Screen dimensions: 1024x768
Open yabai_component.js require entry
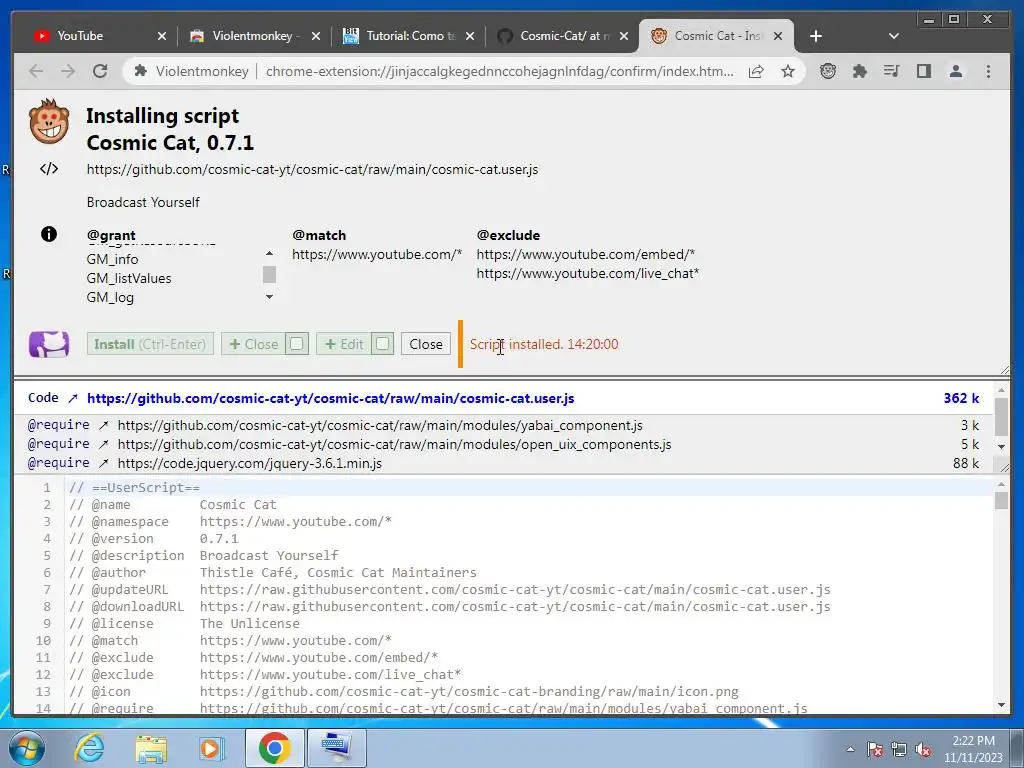click(380, 426)
